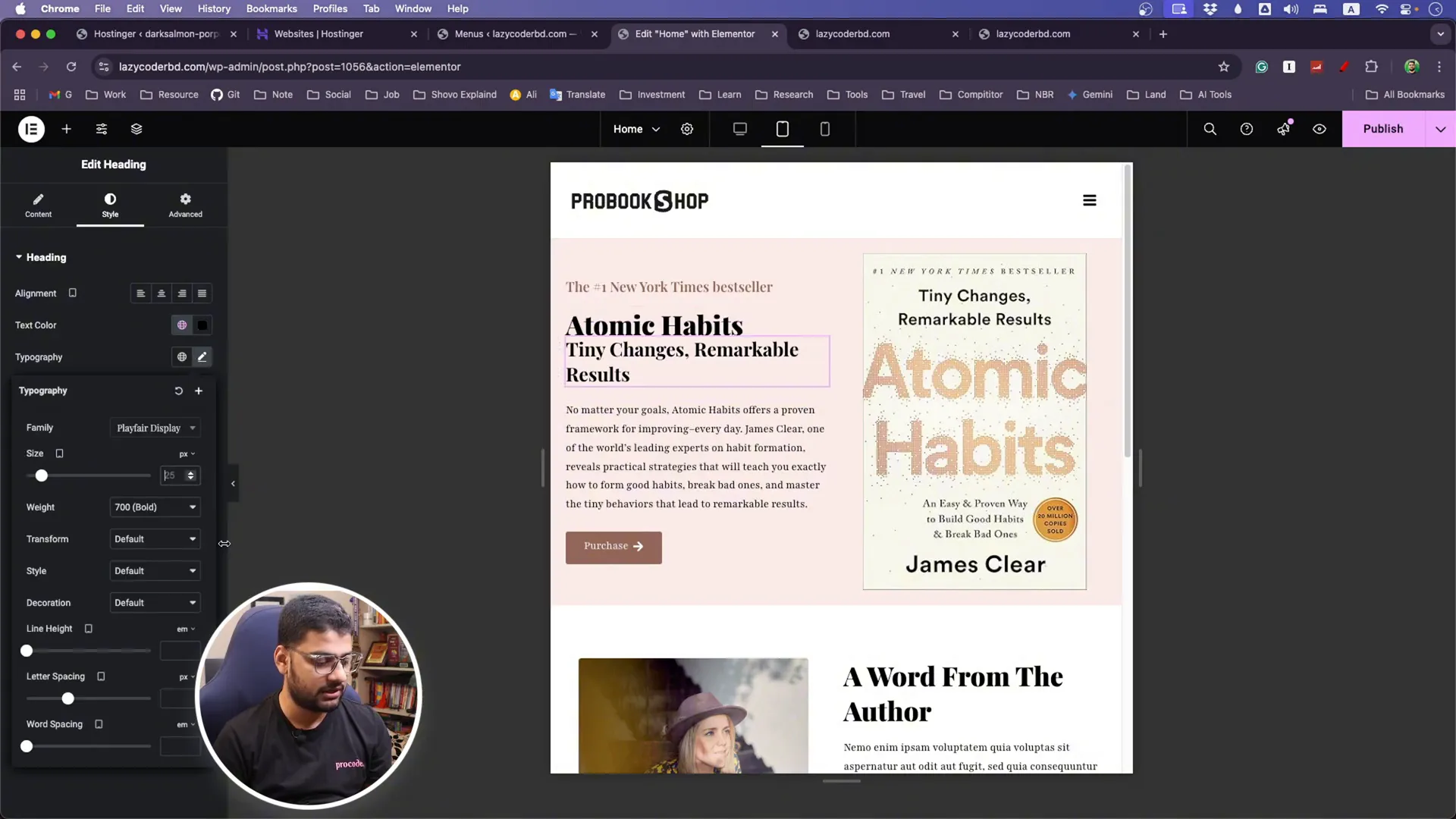Open Elementor finder search icon
This screenshot has width=1456, height=819.
1210,129
